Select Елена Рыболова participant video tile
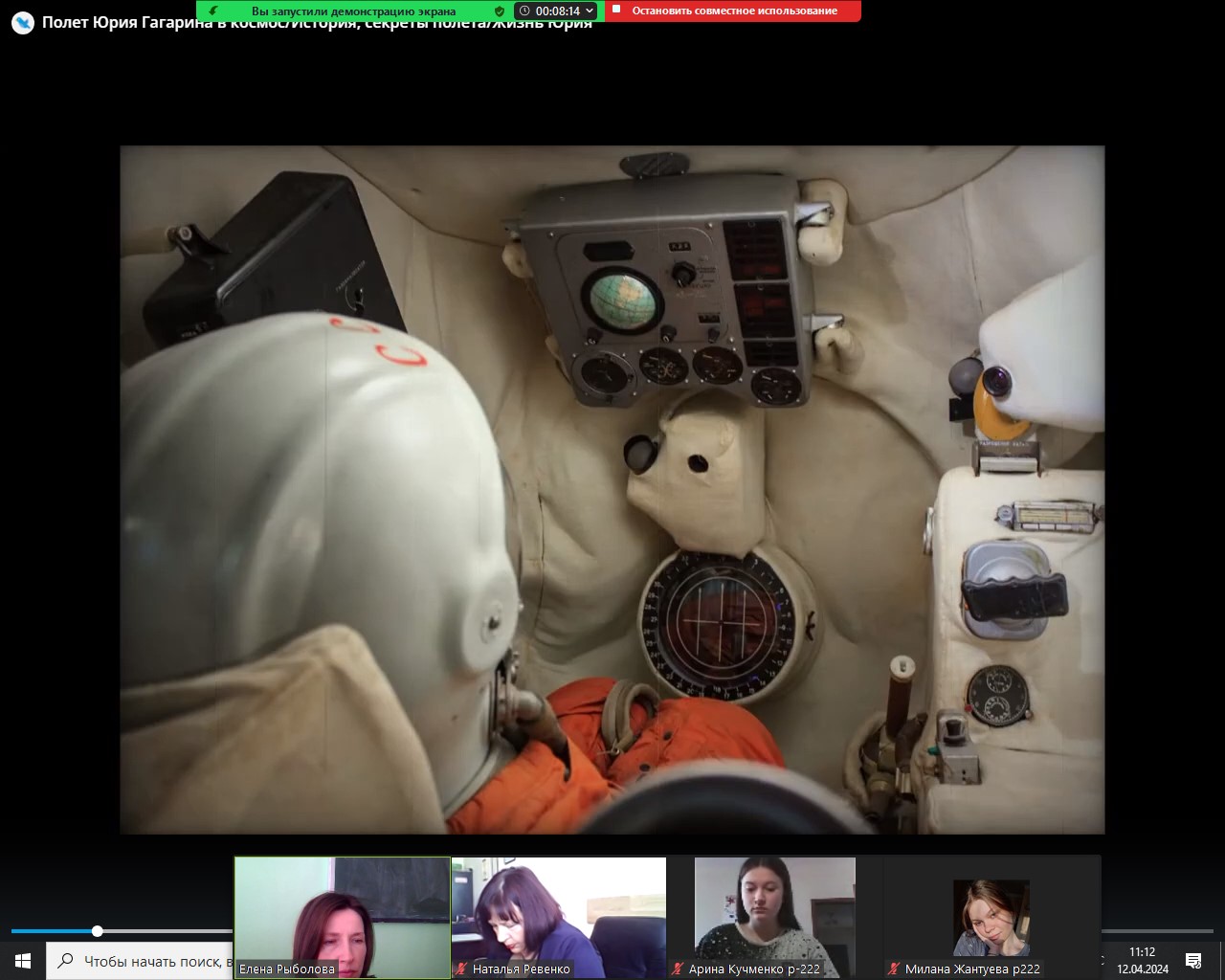This screenshot has height=980, width=1225. coord(343,917)
